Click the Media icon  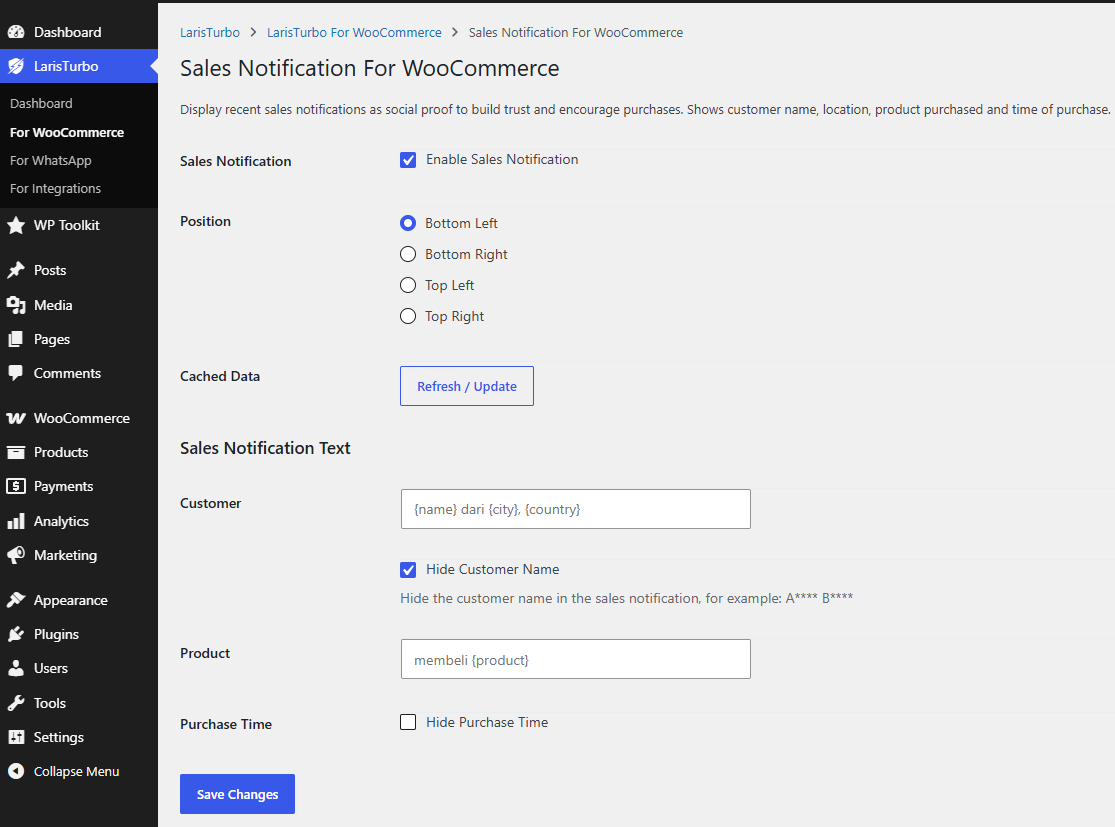[x=16, y=305]
